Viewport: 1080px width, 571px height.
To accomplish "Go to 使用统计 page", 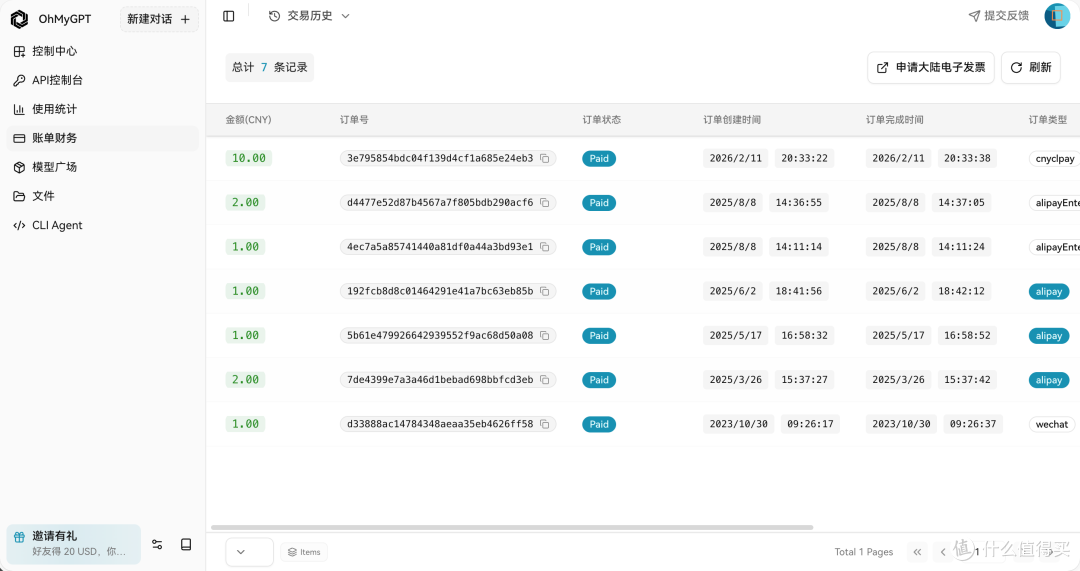I will click(x=103, y=109).
